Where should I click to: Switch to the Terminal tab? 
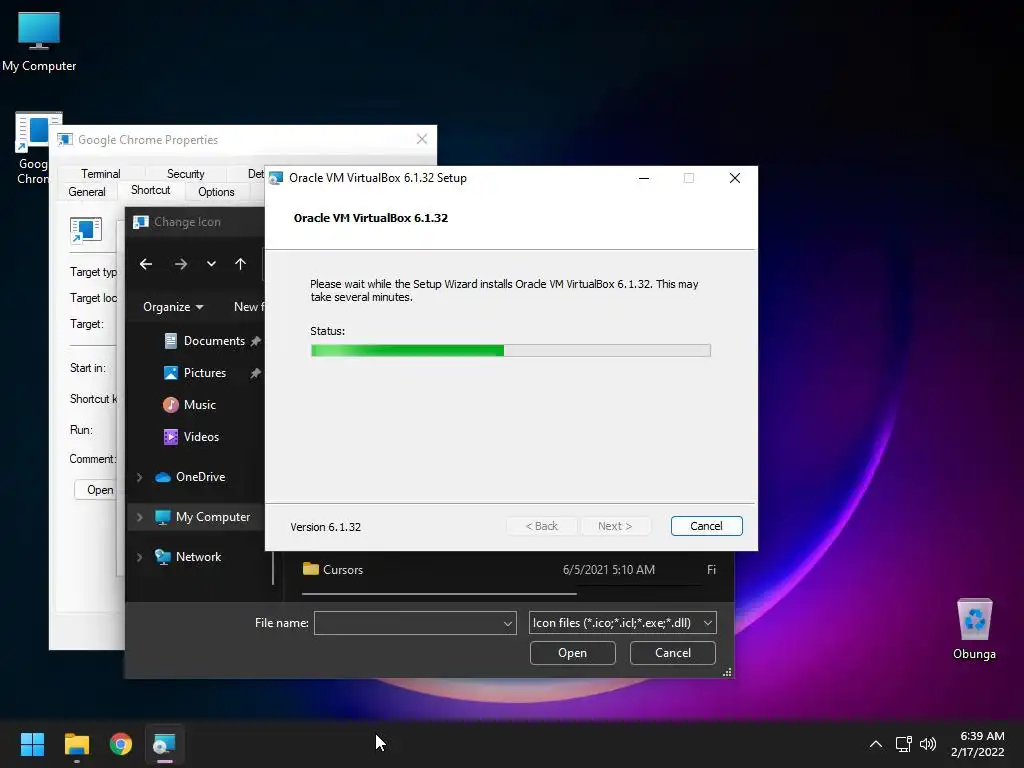[101, 174]
